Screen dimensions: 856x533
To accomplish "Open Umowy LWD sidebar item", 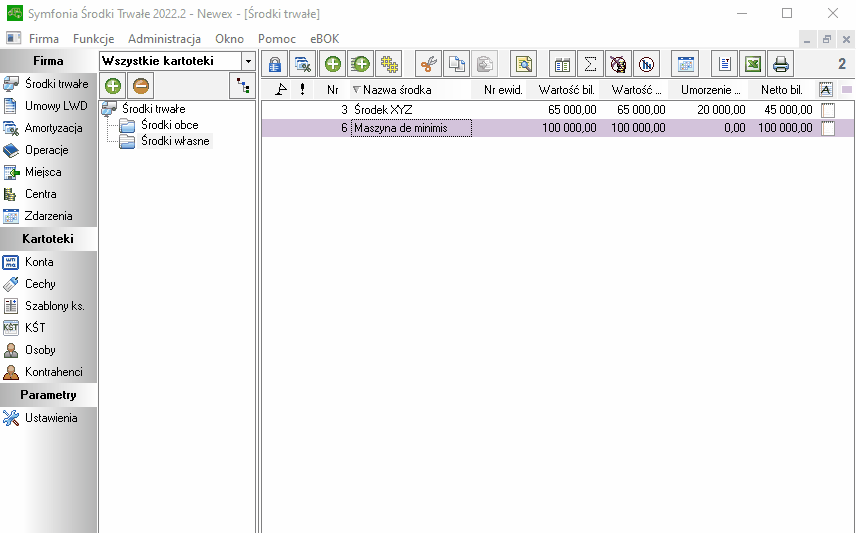I will [x=48, y=106].
